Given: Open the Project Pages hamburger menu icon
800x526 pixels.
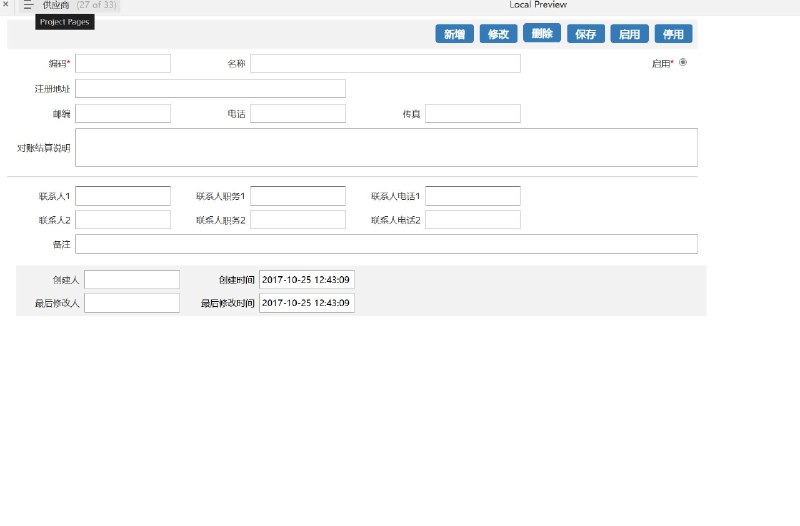Looking at the screenshot, I should click(28, 5).
